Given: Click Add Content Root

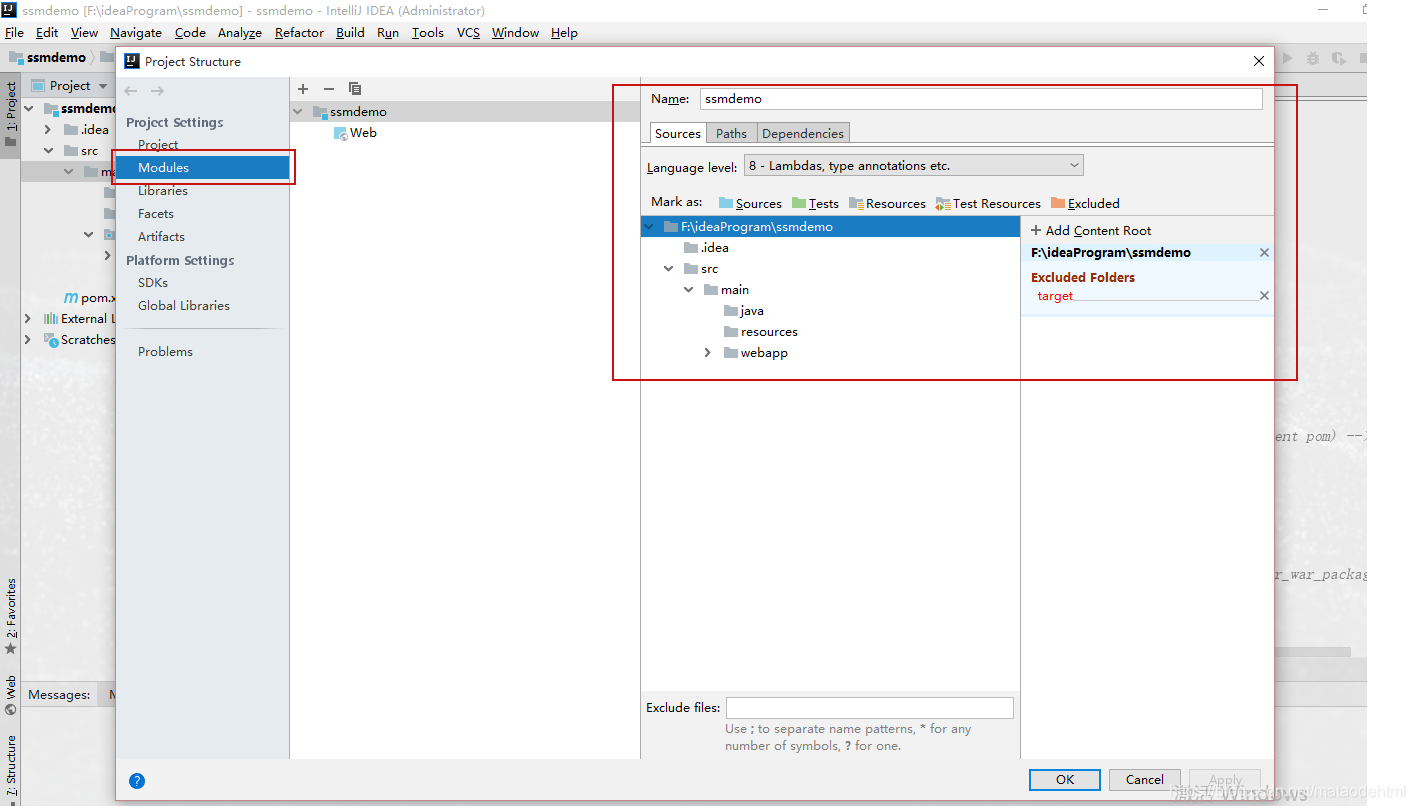Looking at the screenshot, I should 1091,230.
